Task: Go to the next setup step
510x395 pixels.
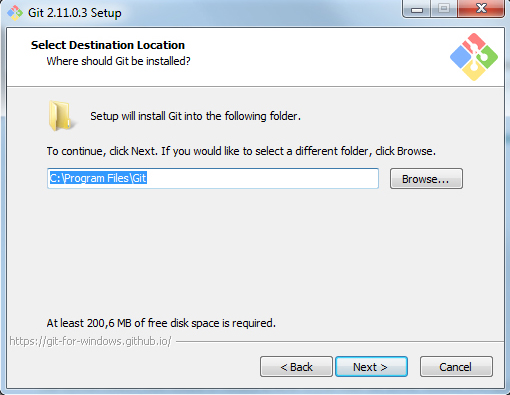Action: (x=371, y=367)
